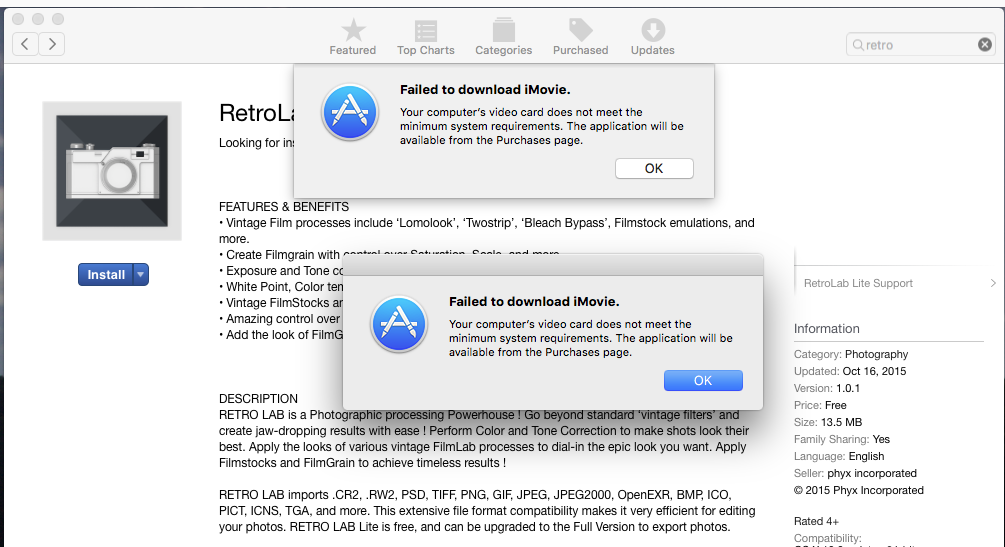The width and height of the screenshot is (1005, 547).
Task: Open the Install button dropdown arrow
Action: pyautogui.click(x=141, y=274)
